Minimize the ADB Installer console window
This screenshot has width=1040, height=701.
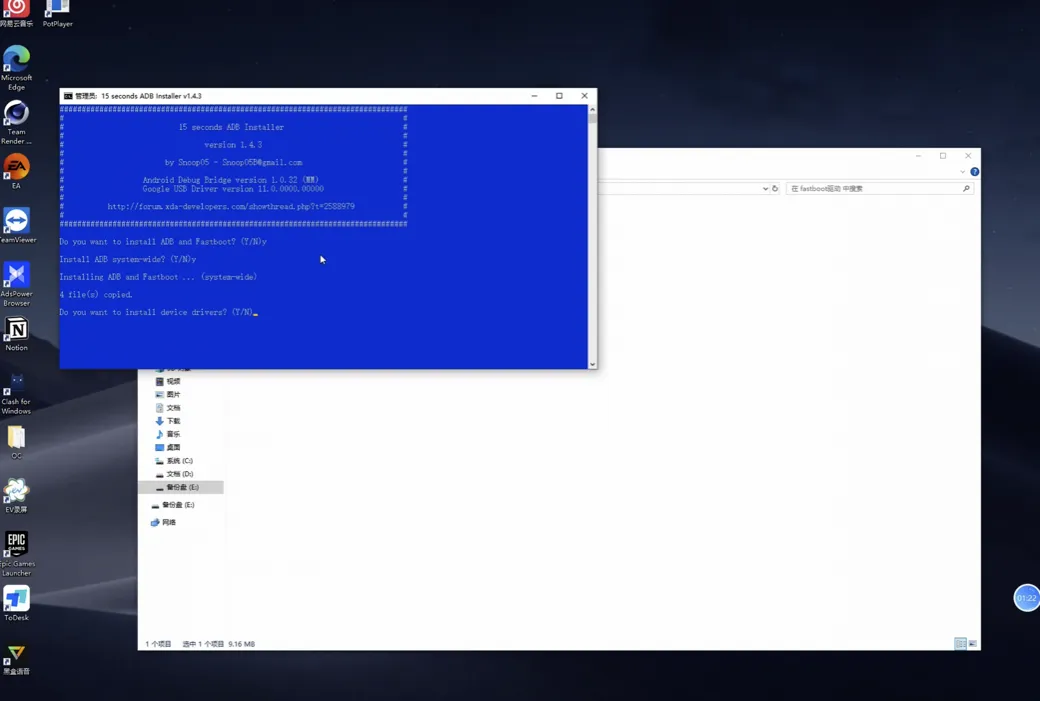pyautogui.click(x=534, y=96)
